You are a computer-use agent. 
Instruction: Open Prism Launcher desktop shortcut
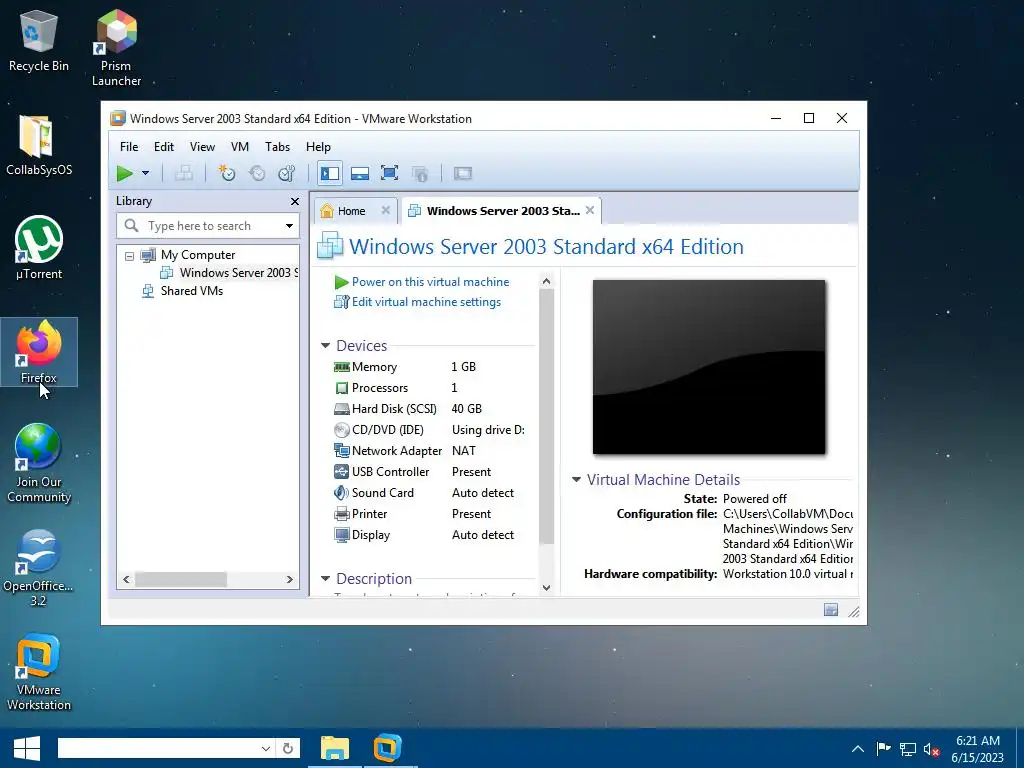tap(116, 48)
